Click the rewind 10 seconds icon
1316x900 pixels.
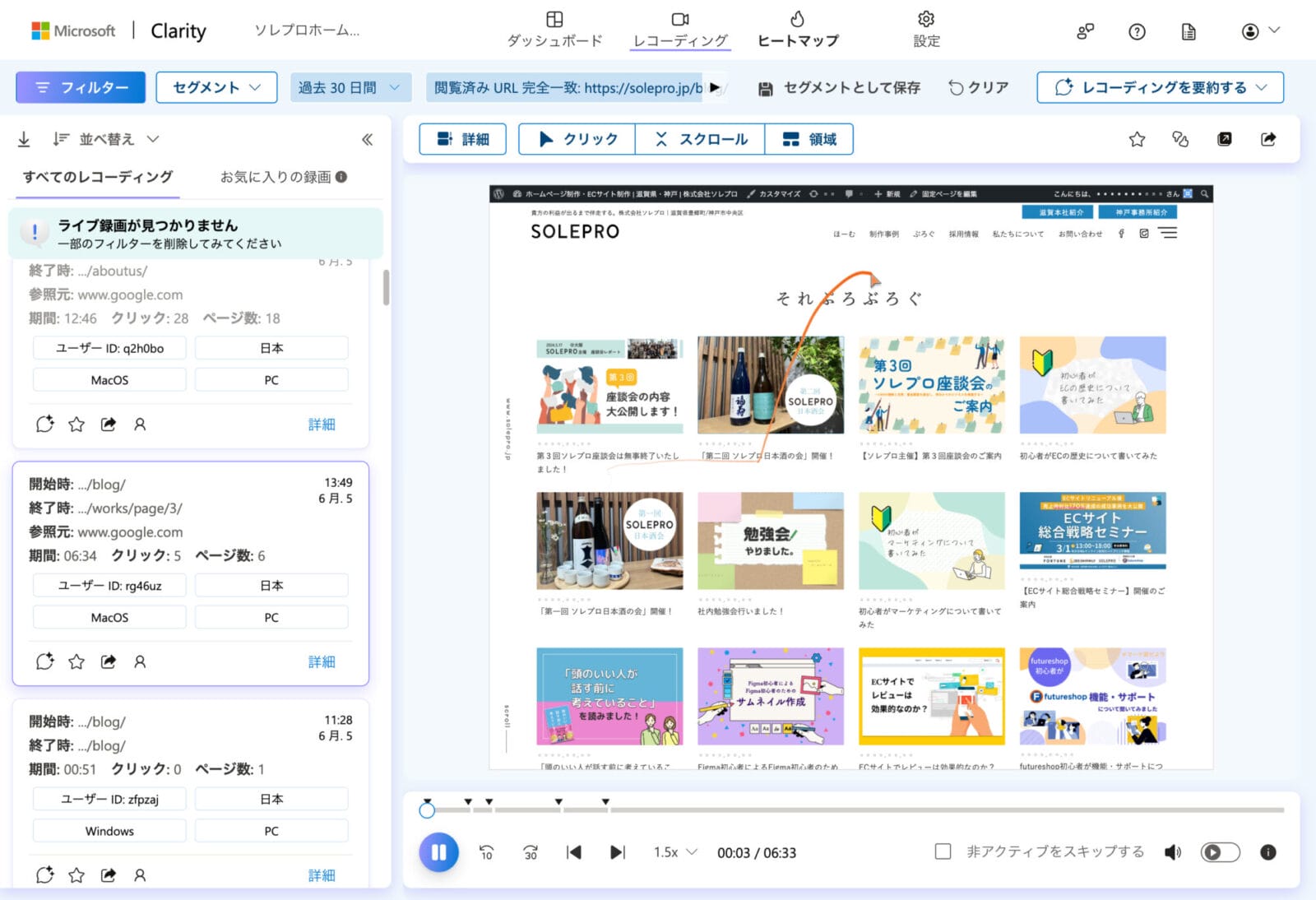[486, 852]
